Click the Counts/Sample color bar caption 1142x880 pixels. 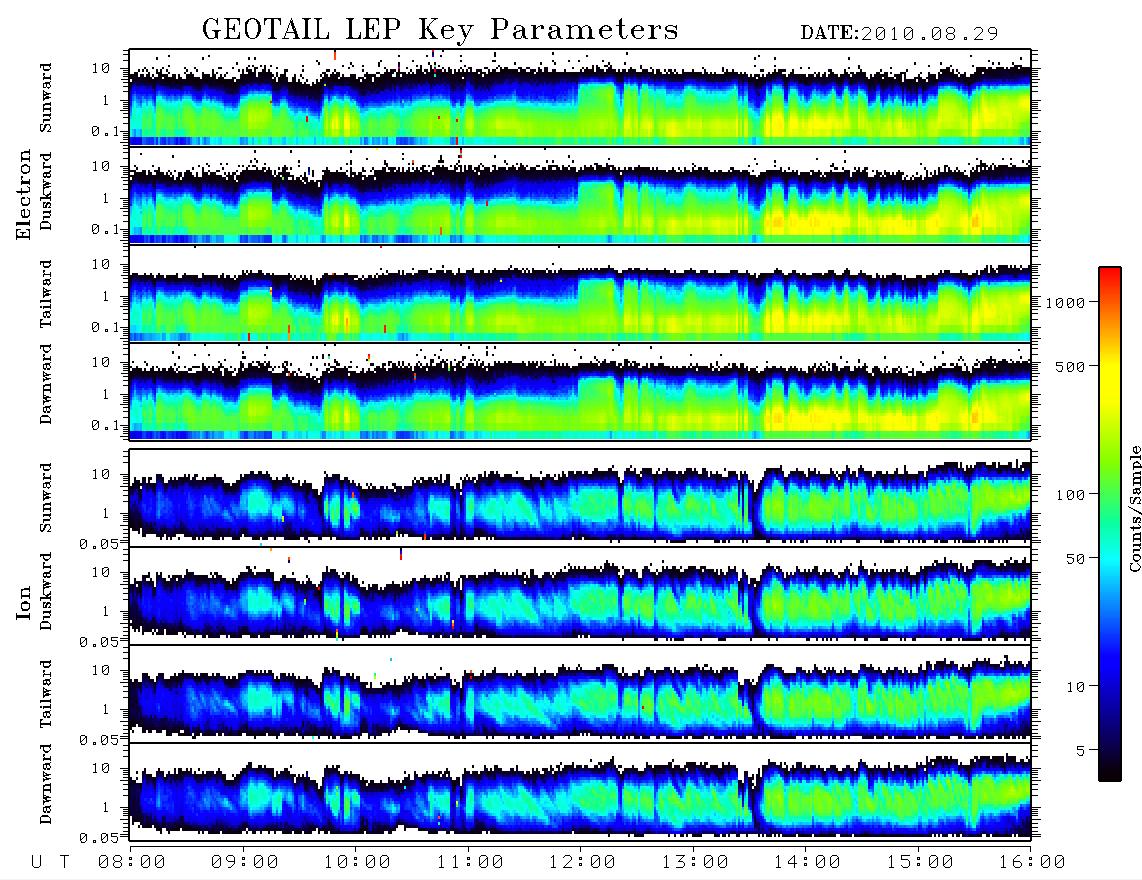point(1134,508)
